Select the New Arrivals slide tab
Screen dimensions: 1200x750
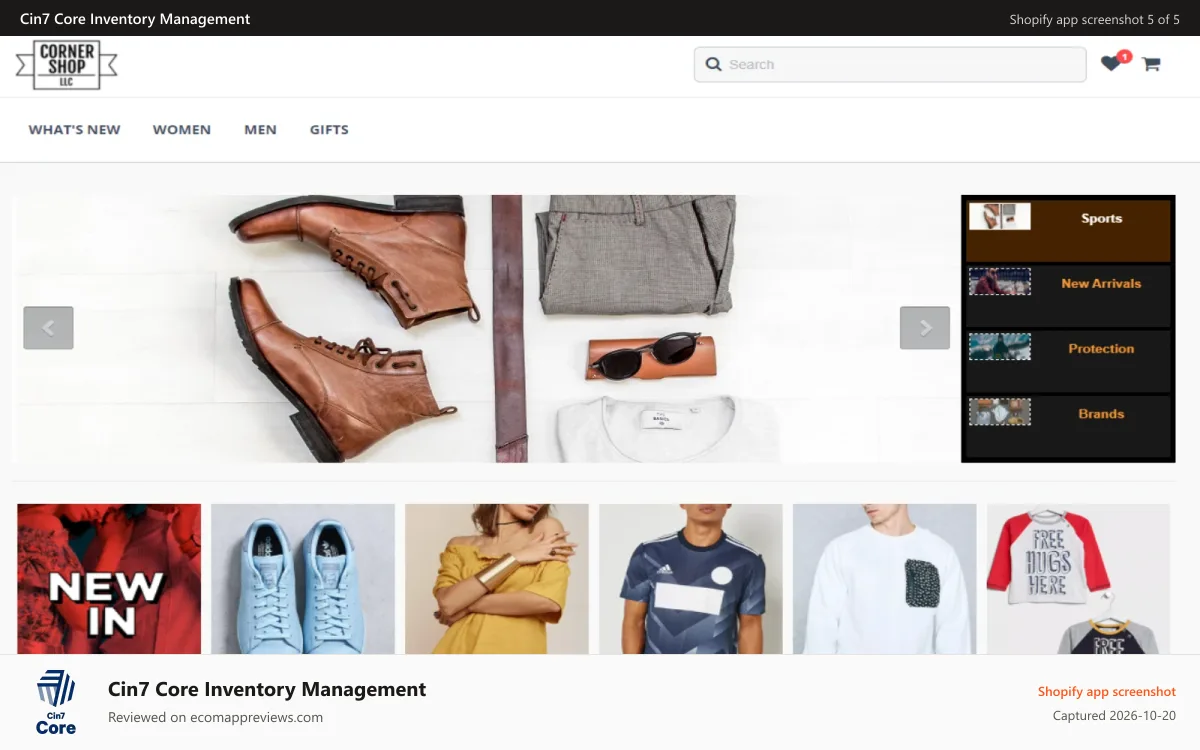coord(1068,295)
